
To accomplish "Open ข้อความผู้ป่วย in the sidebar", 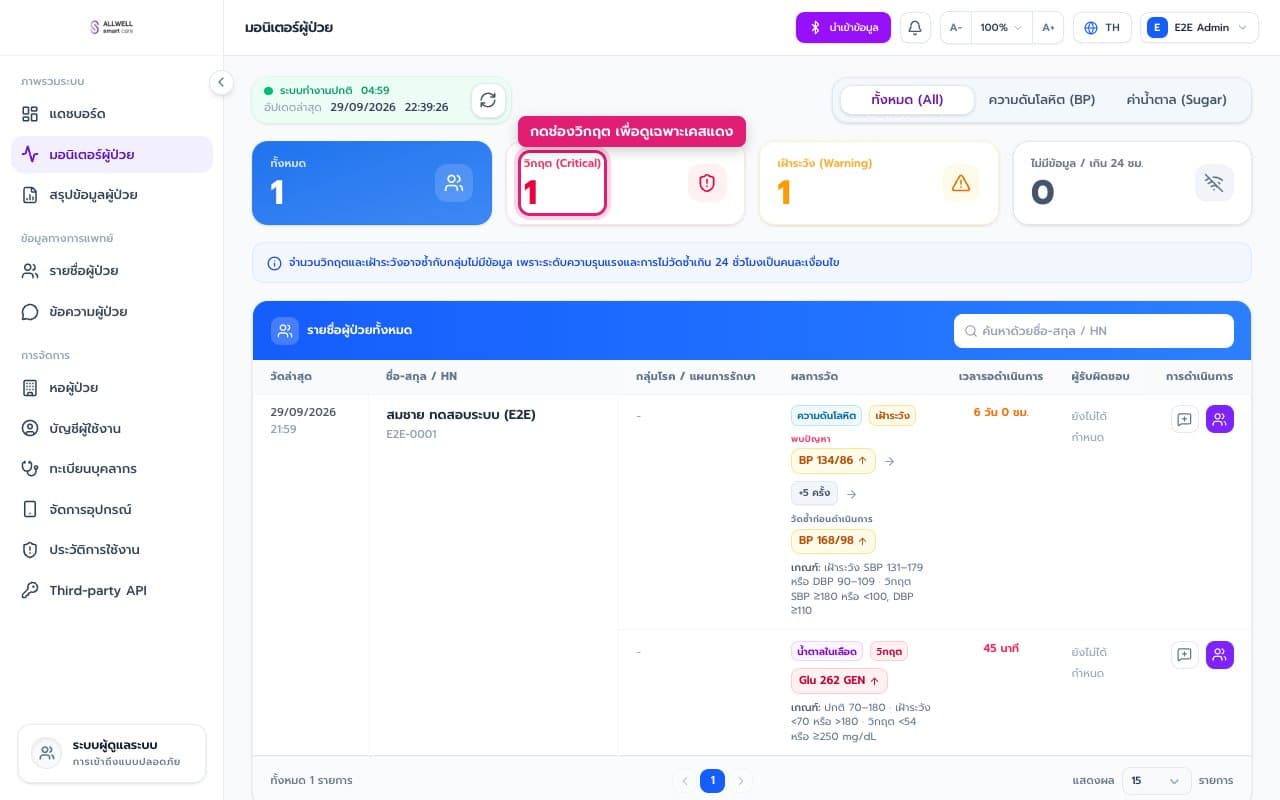I will (x=112, y=312).
